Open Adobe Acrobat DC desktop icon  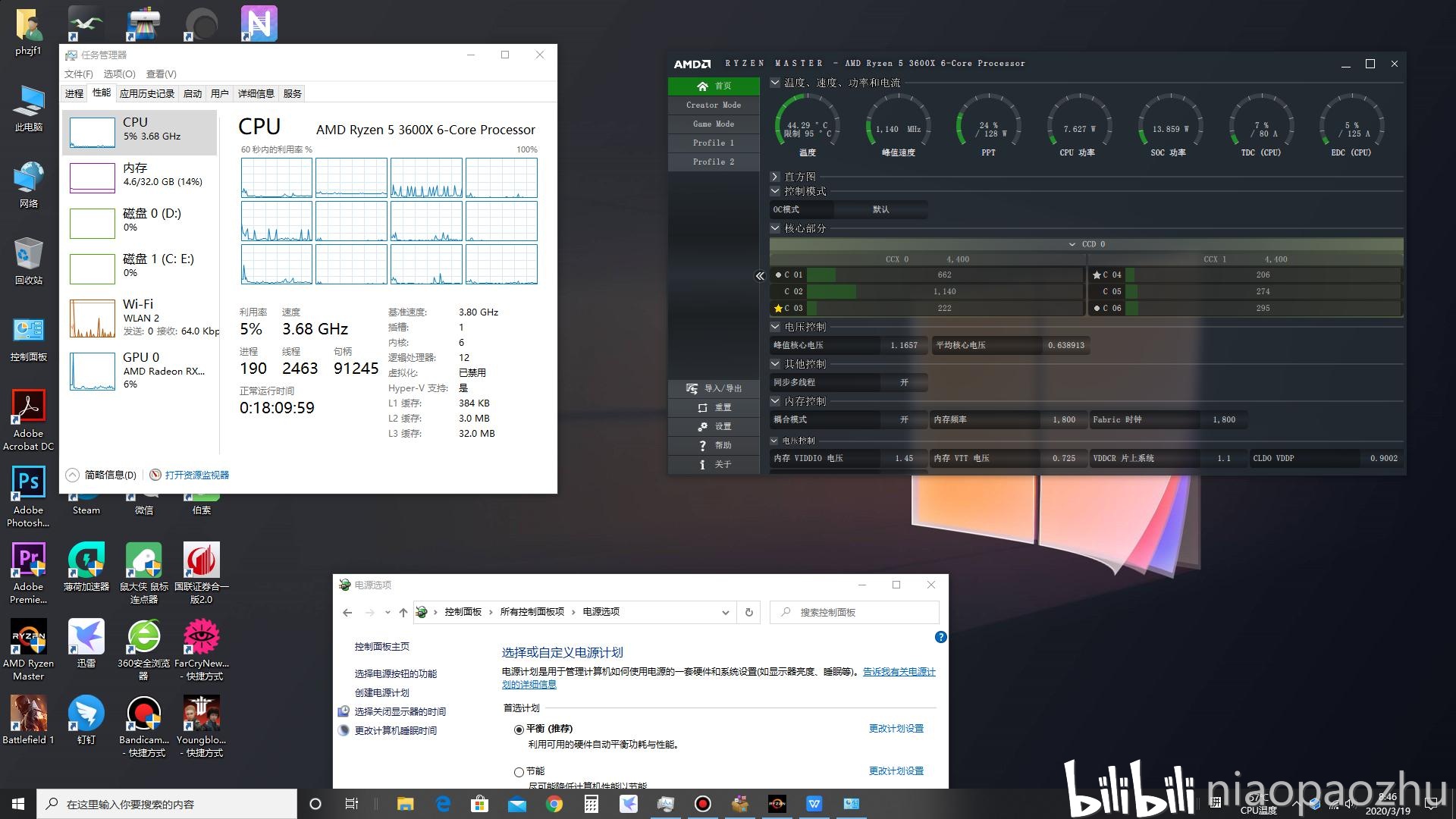point(28,419)
